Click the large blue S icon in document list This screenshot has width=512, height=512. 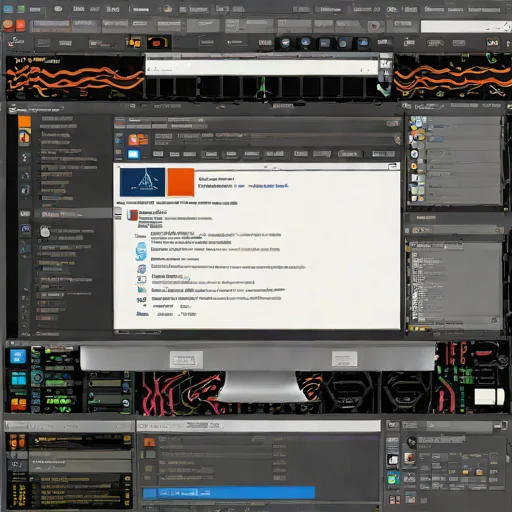tap(141, 251)
